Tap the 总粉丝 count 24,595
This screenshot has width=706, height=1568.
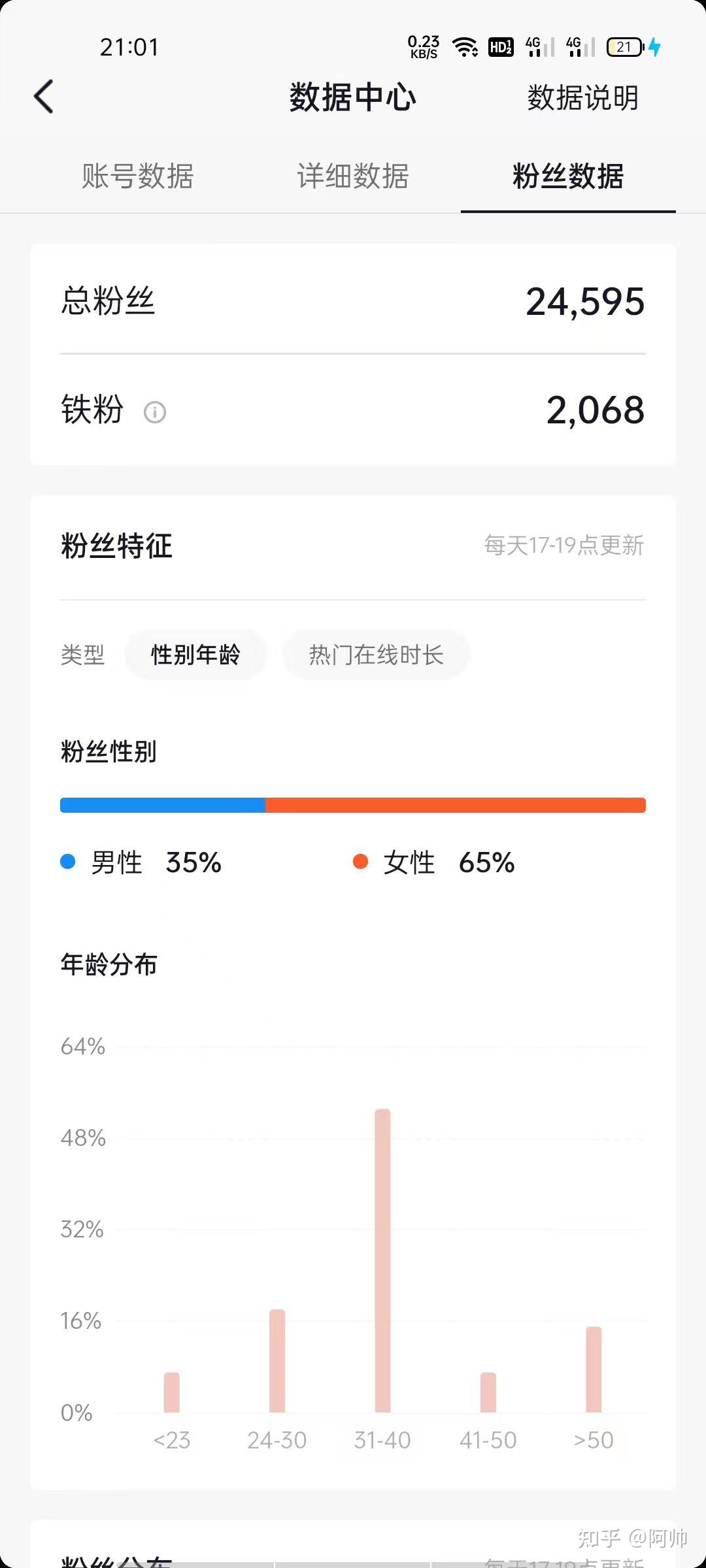[x=585, y=302]
